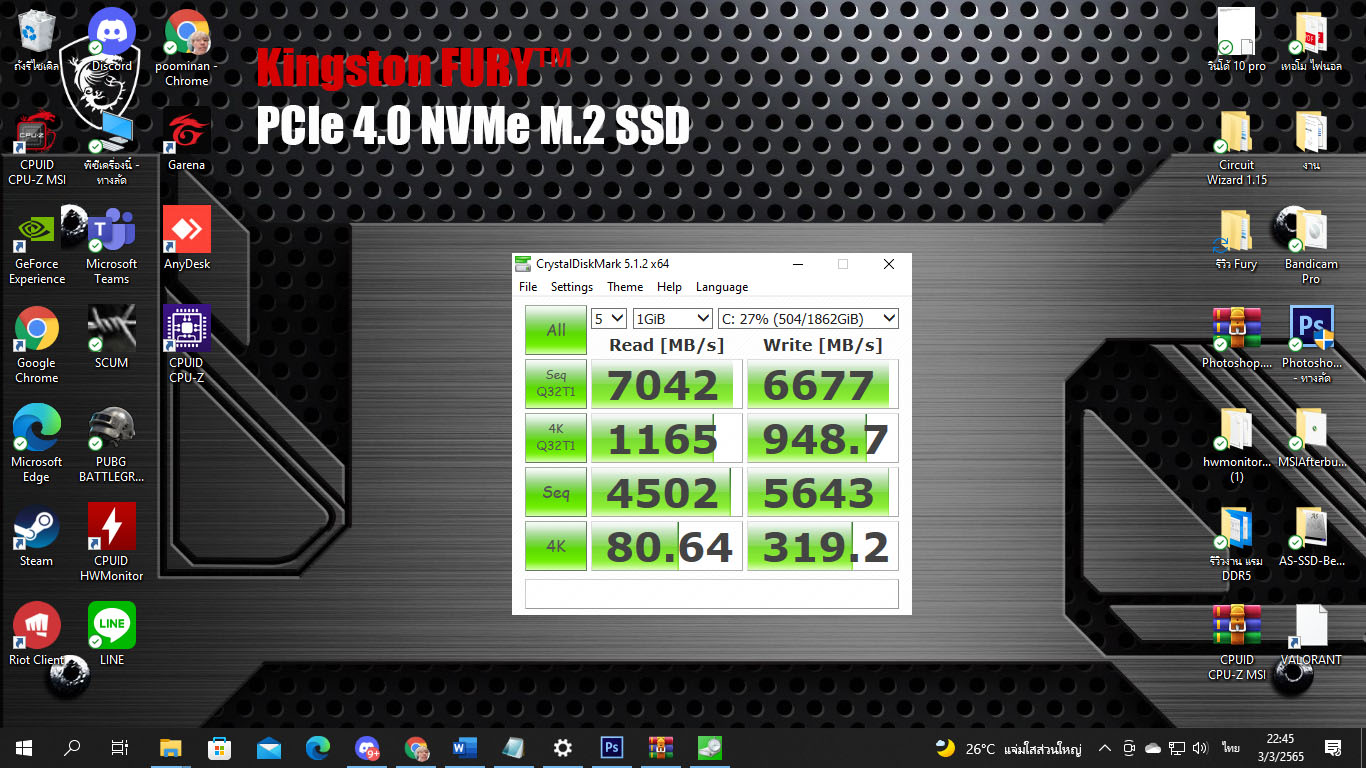Viewport: 1366px width, 768px height.
Task: Open File Explorer from the taskbar
Action: (x=171, y=747)
